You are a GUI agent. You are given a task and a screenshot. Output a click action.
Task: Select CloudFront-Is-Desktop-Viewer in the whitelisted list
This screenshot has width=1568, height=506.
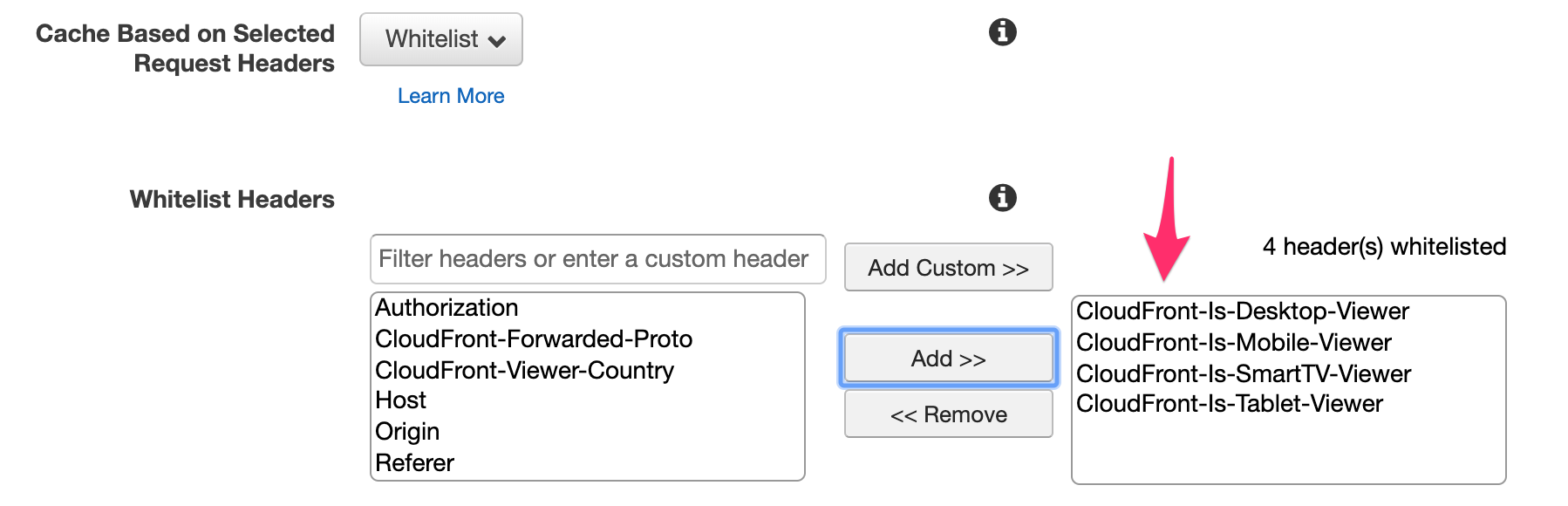point(1243,311)
